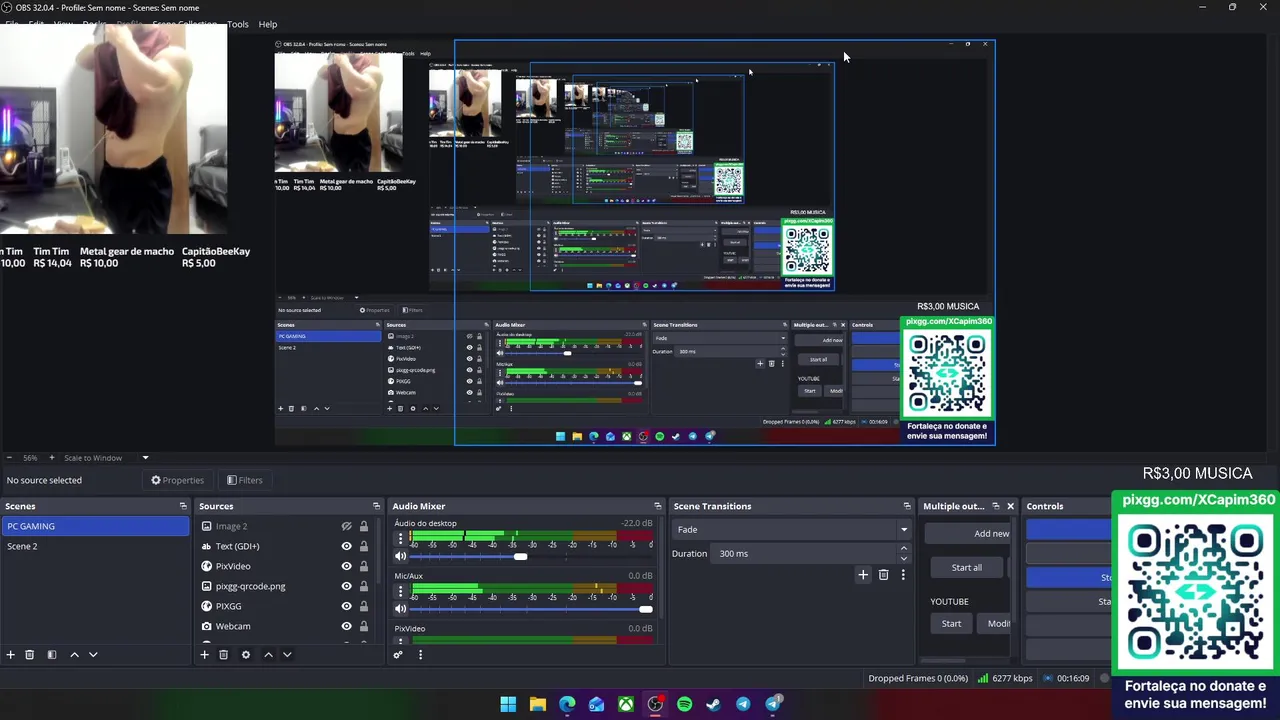The width and height of the screenshot is (1280, 720).
Task: Mute Áudio do desktop speaker icon
Action: pyautogui.click(x=401, y=556)
